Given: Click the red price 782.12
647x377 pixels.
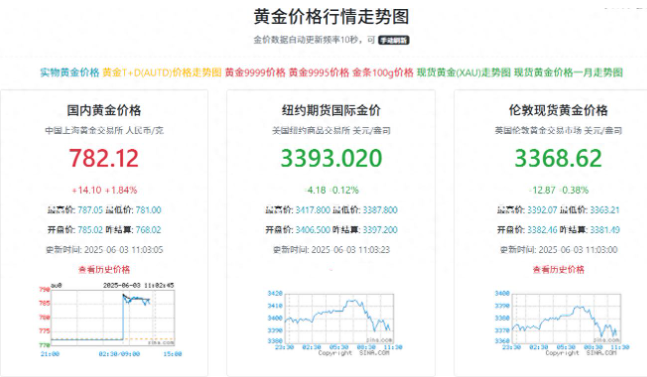Looking at the screenshot, I should tap(104, 158).
